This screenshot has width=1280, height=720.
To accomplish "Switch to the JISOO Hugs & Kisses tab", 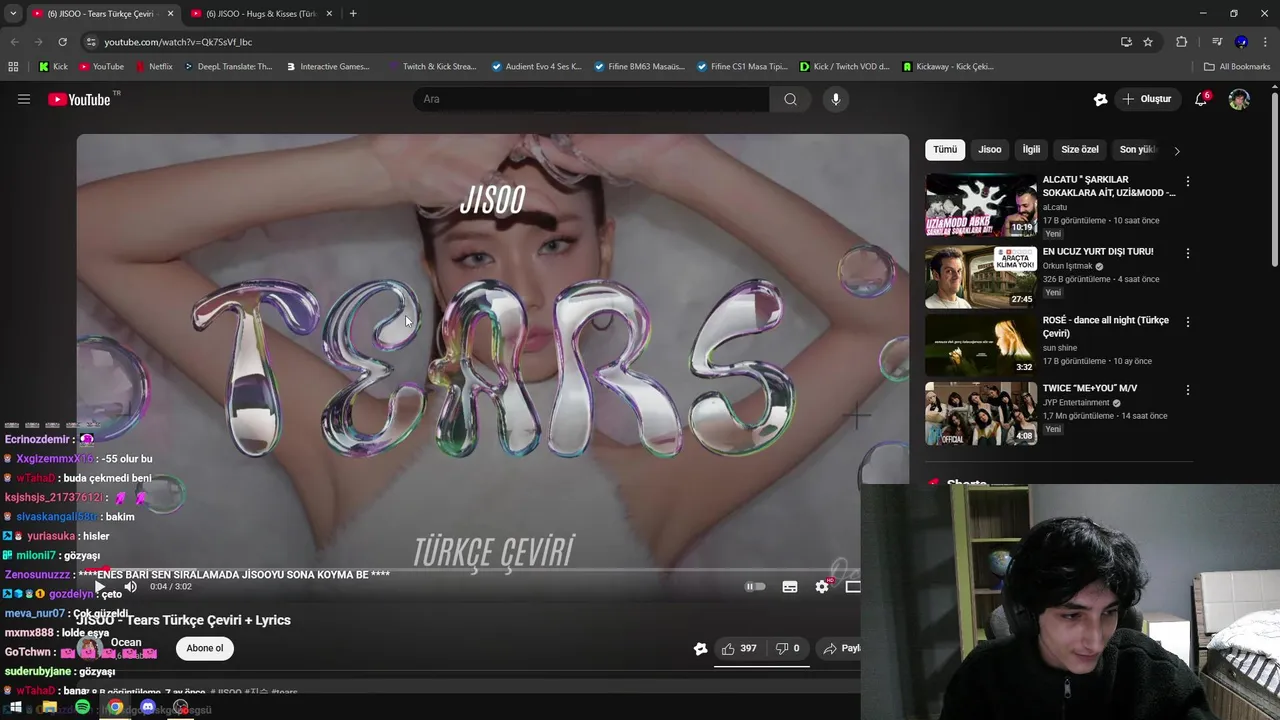I will pyautogui.click(x=260, y=14).
